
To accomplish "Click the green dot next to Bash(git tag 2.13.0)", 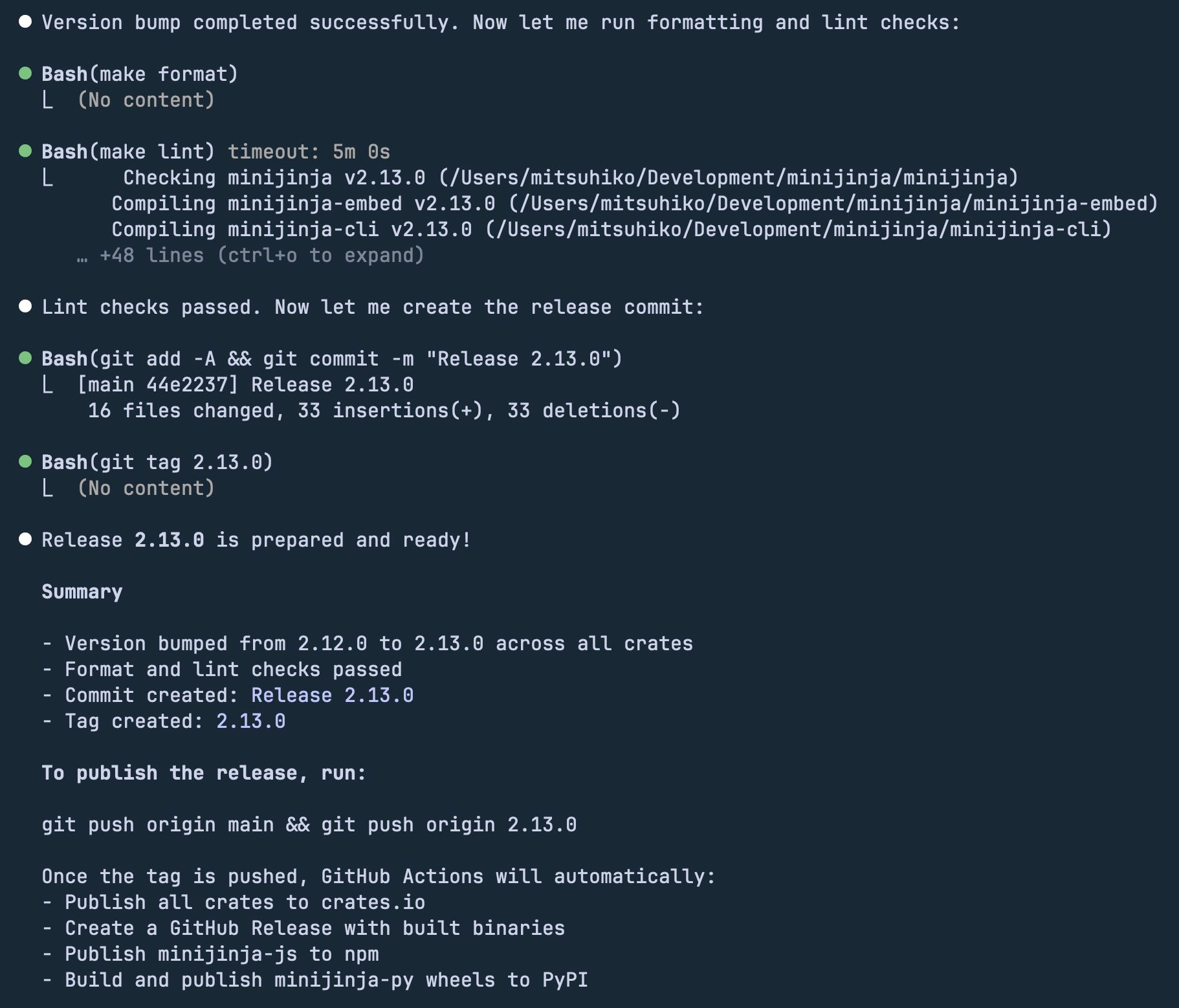I will click(25, 461).
